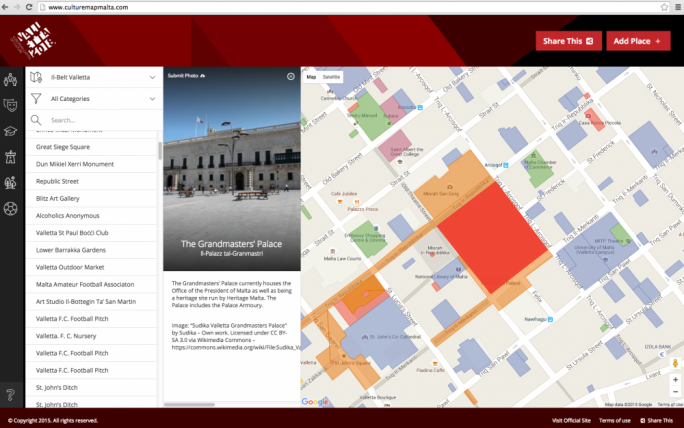Viewport: 684px width, 428px height.
Task: Zoom in the map with plus button
Action: click(x=676, y=381)
